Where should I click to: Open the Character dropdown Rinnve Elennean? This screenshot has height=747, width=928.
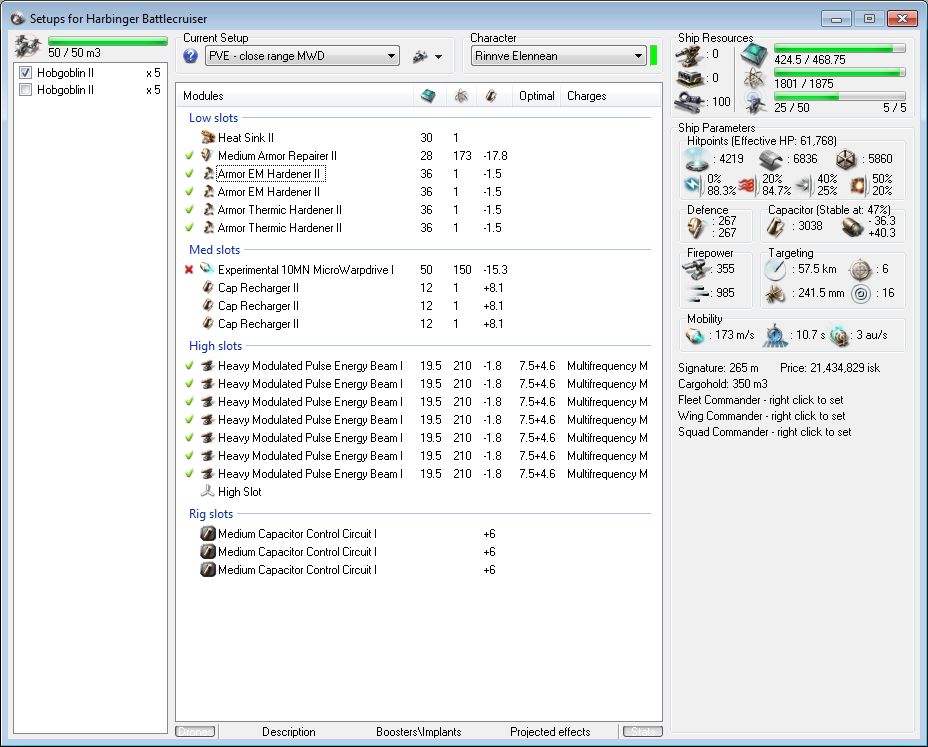point(558,56)
